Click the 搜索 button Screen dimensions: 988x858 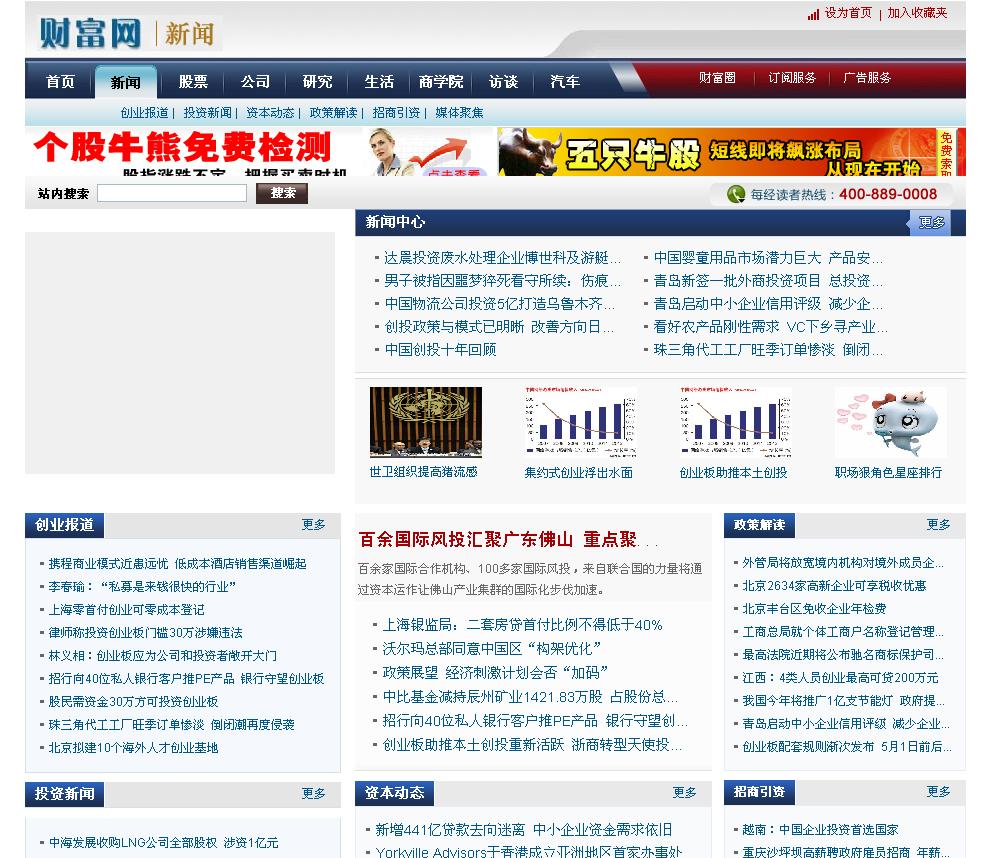(282, 193)
